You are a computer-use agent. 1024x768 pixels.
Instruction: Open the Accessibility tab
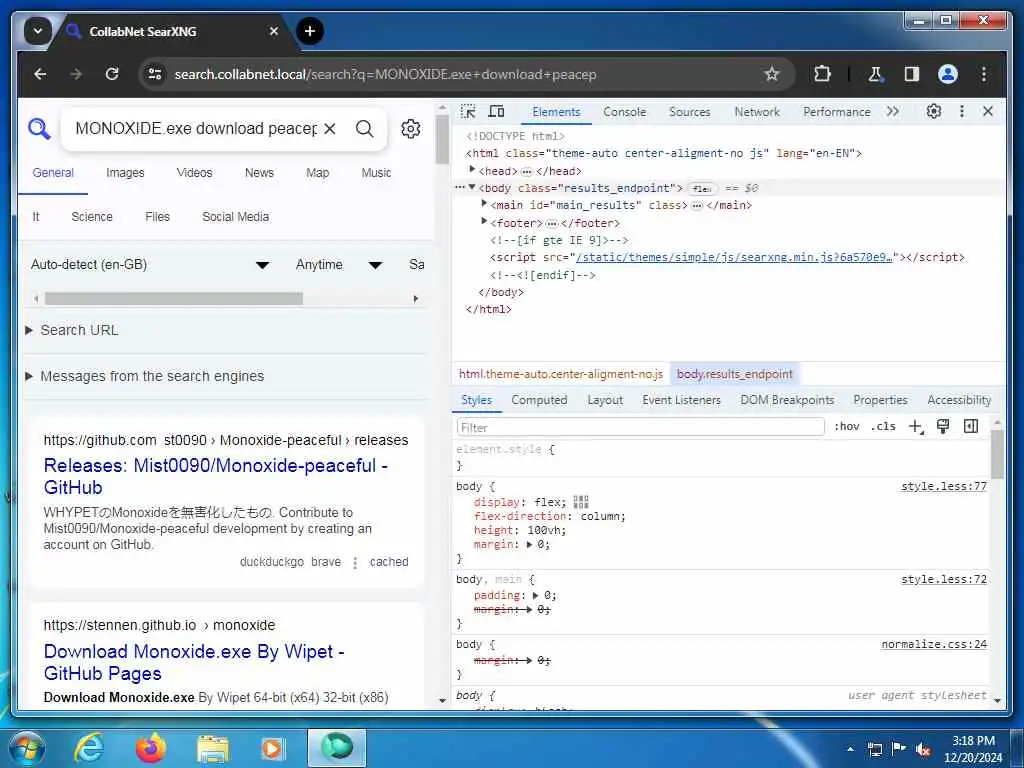coord(959,400)
